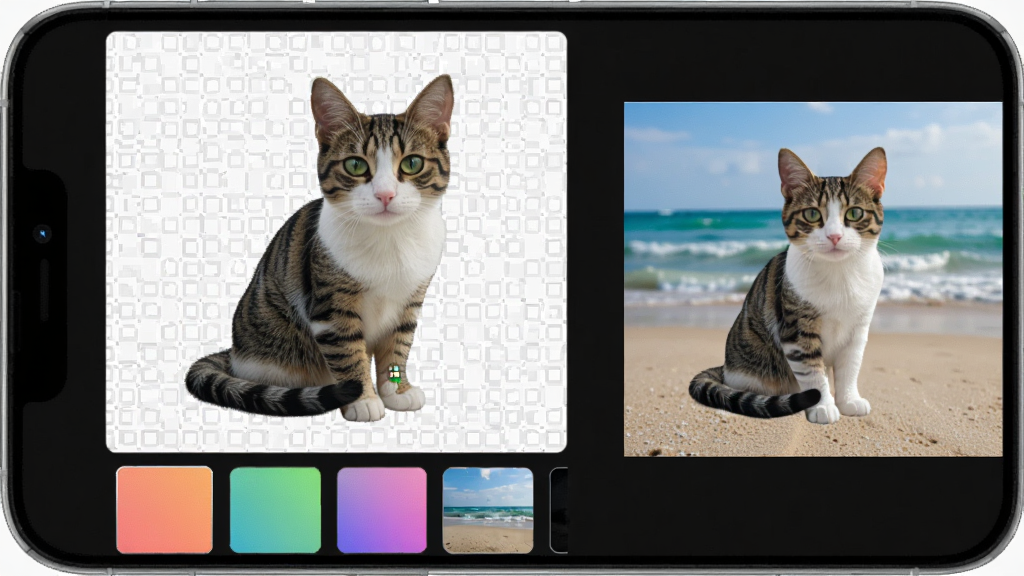Image resolution: width=1024 pixels, height=576 pixels.
Task: Tap the cutout cat's front white paw
Action: pos(403,396)
